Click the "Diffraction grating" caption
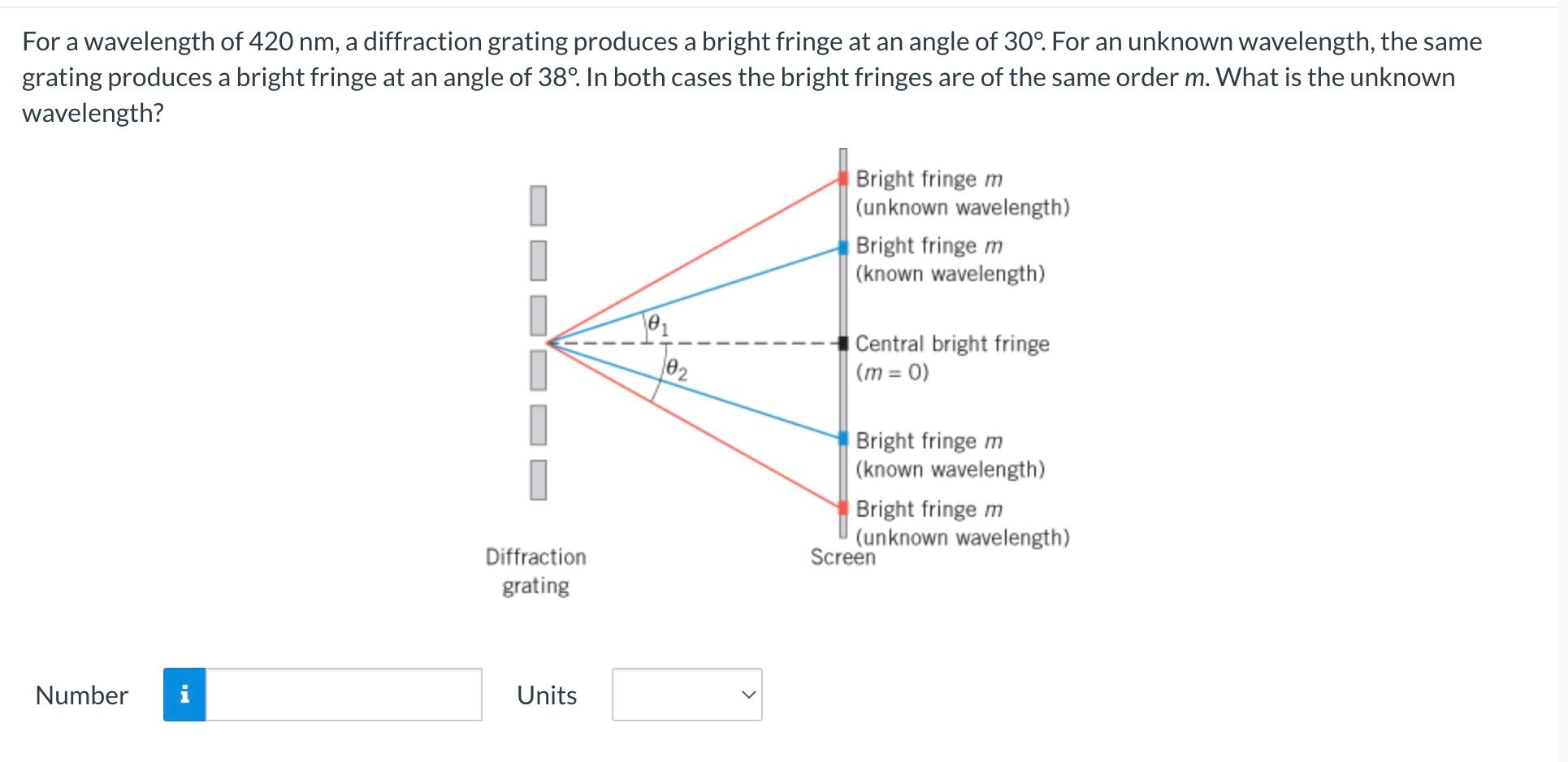Screen dimensions: 1568x762 coord(535,571)
